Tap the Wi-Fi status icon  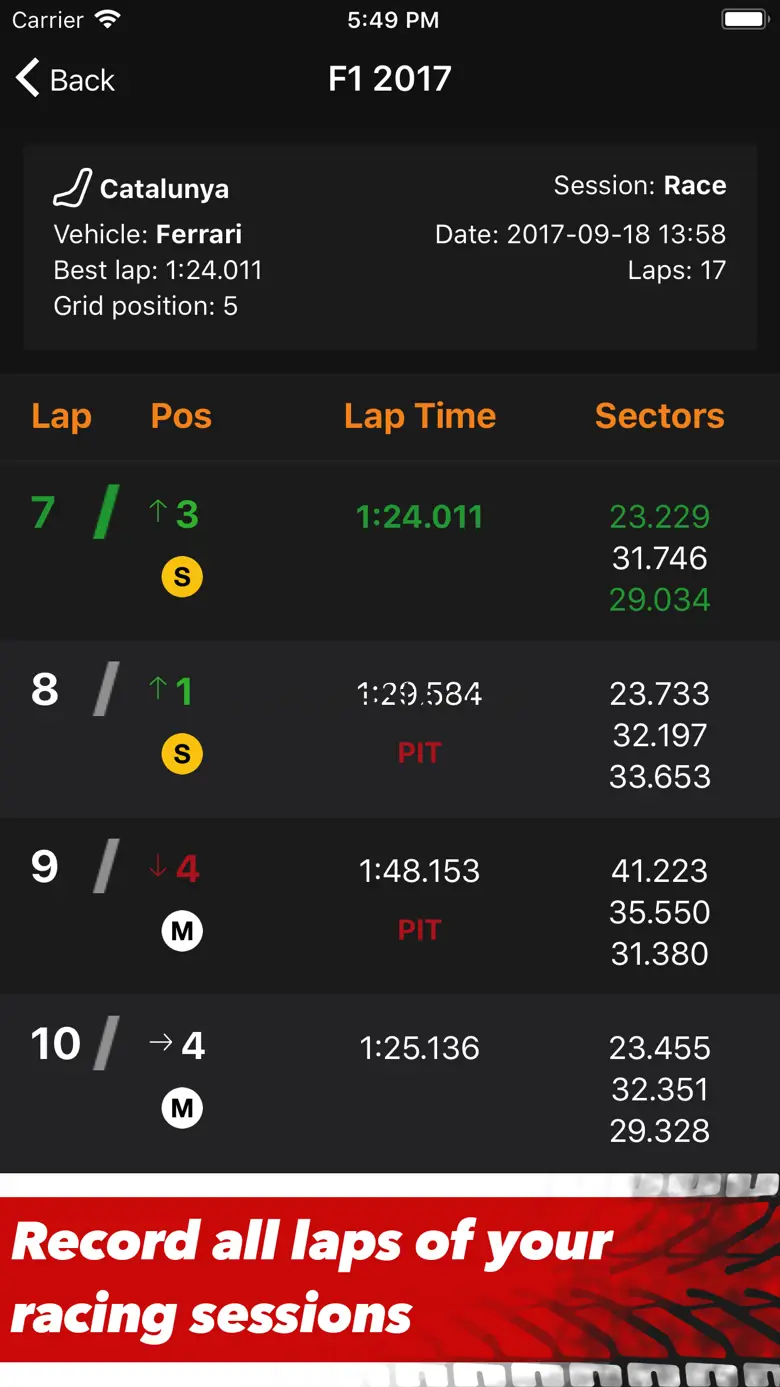point(107,20)
